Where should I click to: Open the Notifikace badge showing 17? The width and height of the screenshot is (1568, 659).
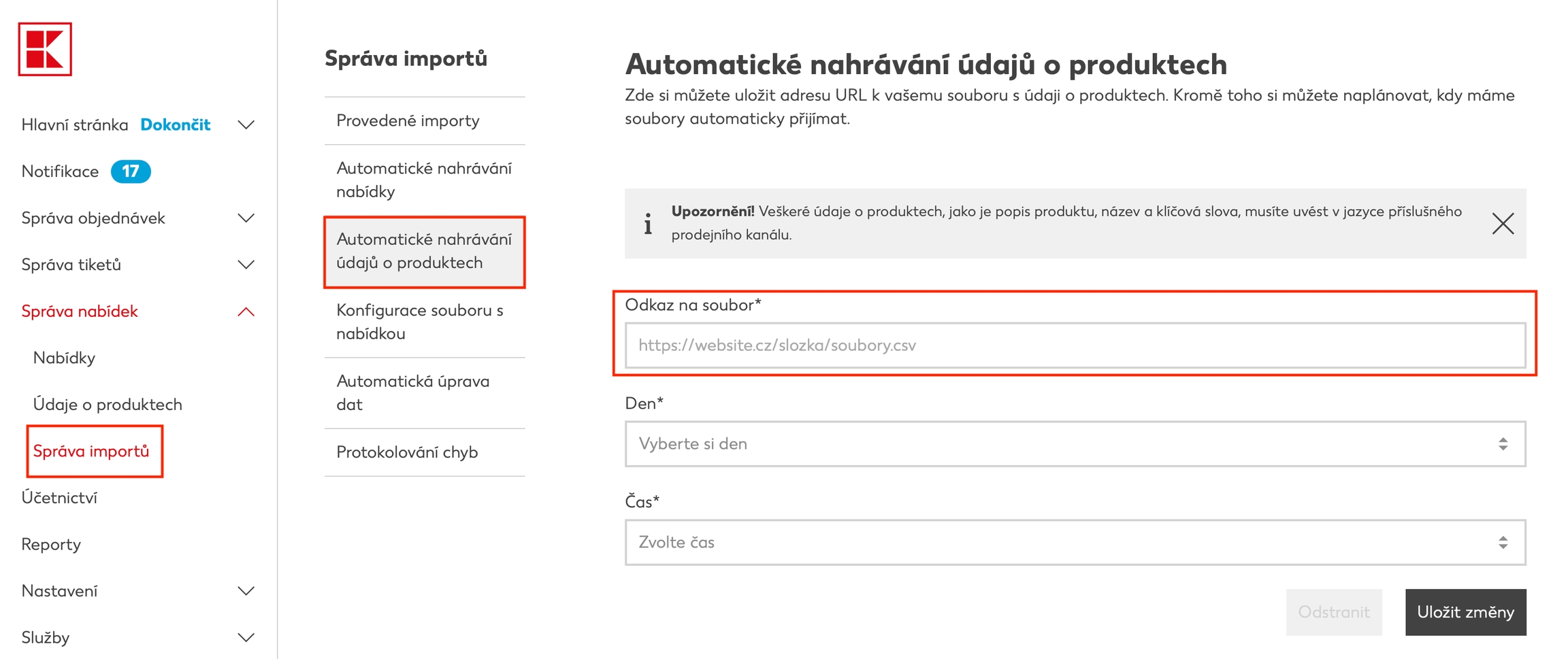(131, 171)
